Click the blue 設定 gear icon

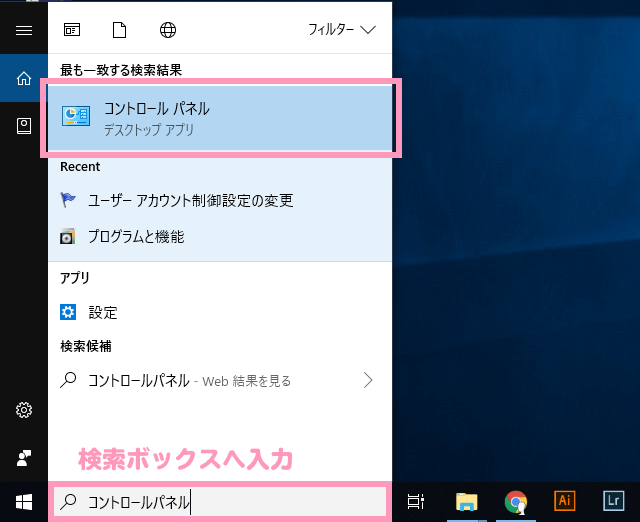click(68, 312)
